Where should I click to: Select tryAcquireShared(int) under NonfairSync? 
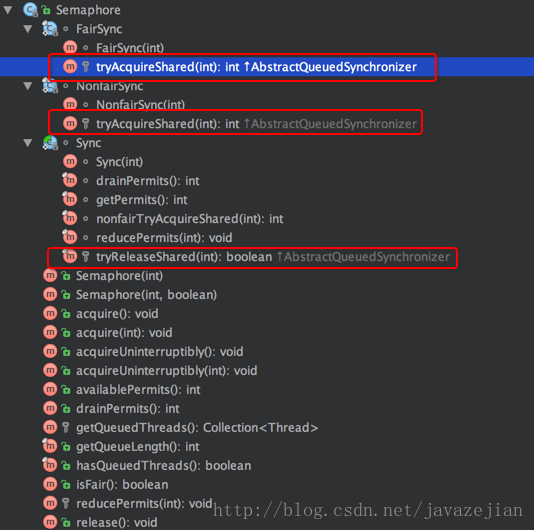pyautogui.click(x=256, y=124)
